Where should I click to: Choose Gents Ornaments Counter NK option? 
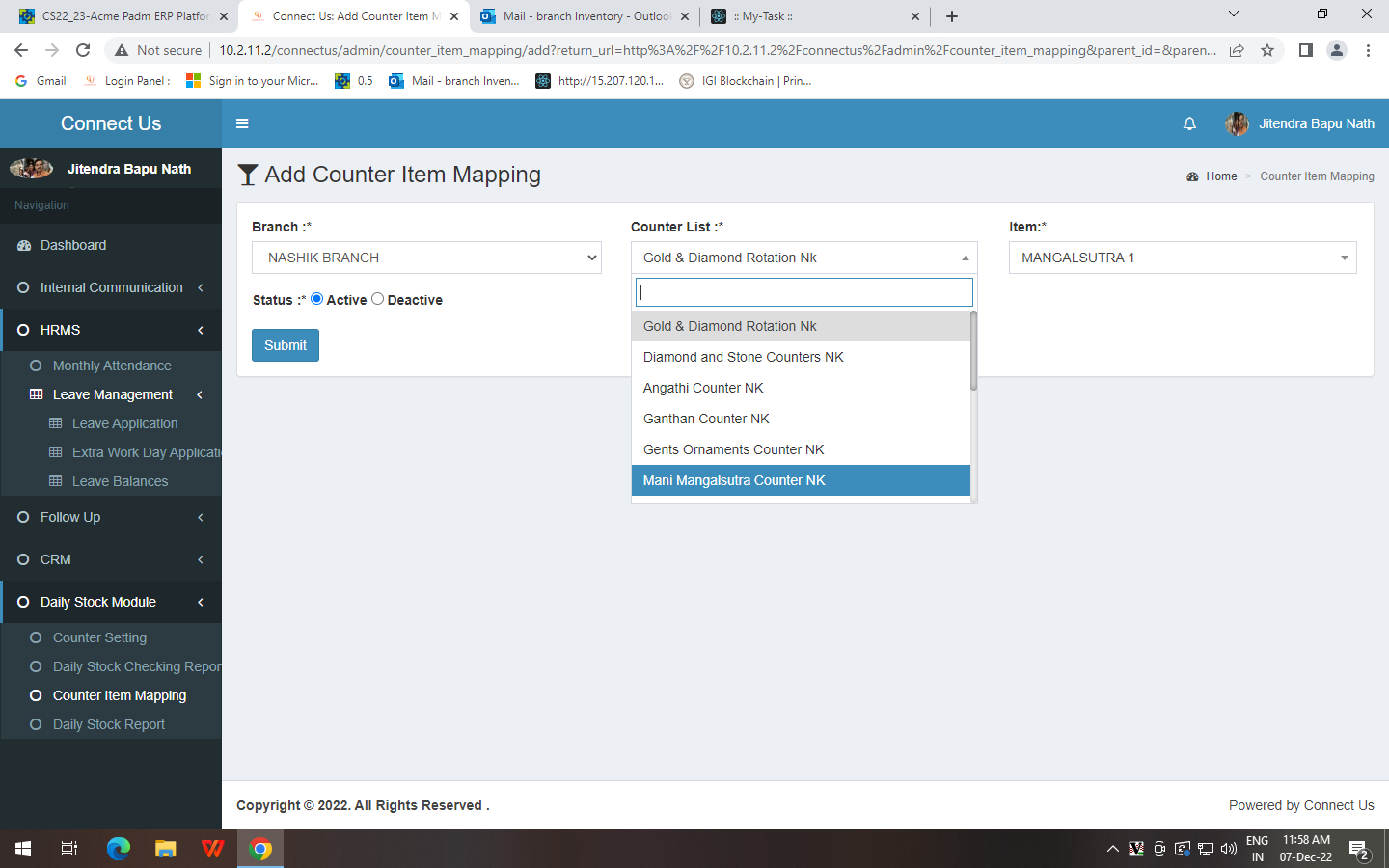801,449
